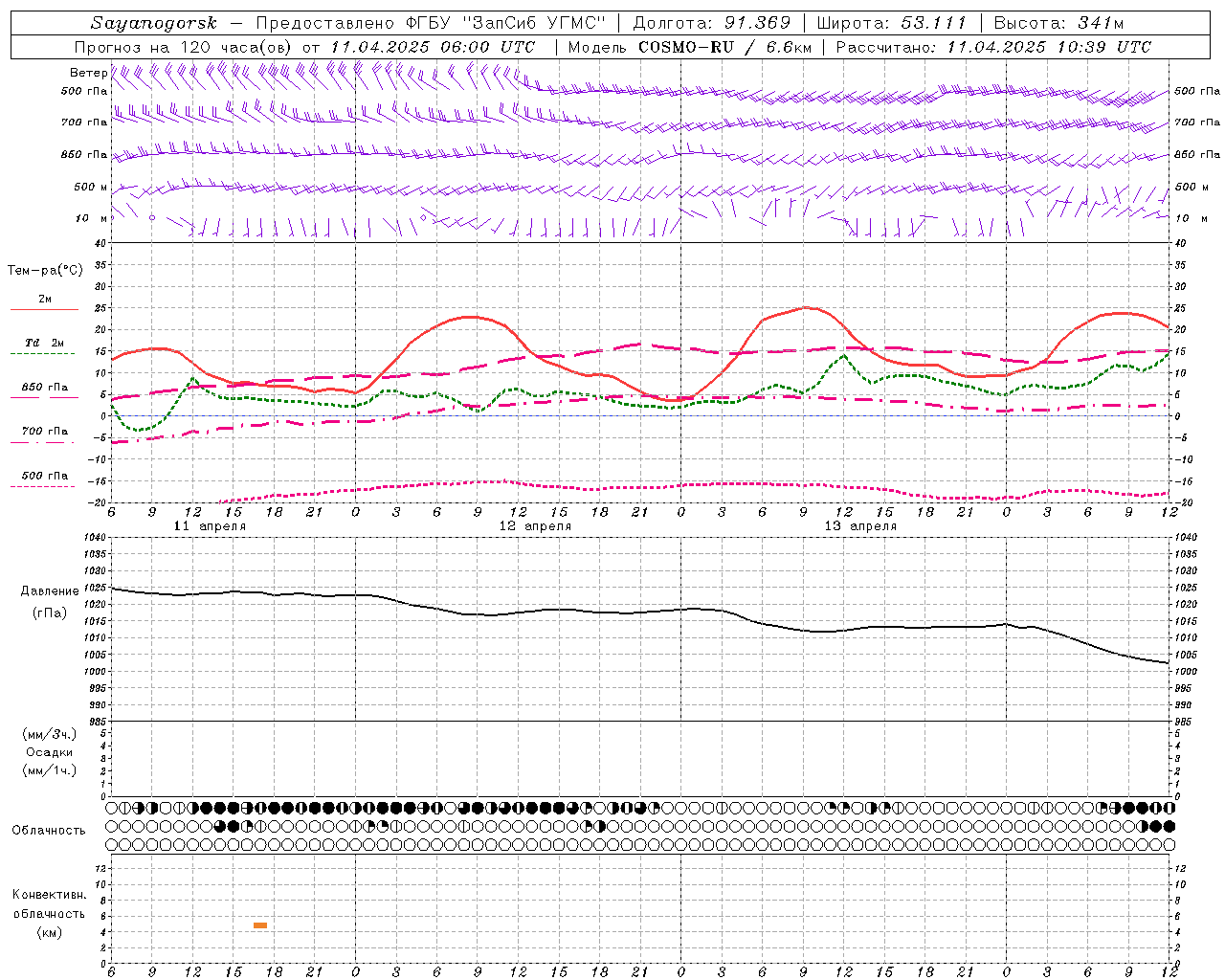
Task: Click the (гПа) pressure unit label
Action: (x=50, y=612)
